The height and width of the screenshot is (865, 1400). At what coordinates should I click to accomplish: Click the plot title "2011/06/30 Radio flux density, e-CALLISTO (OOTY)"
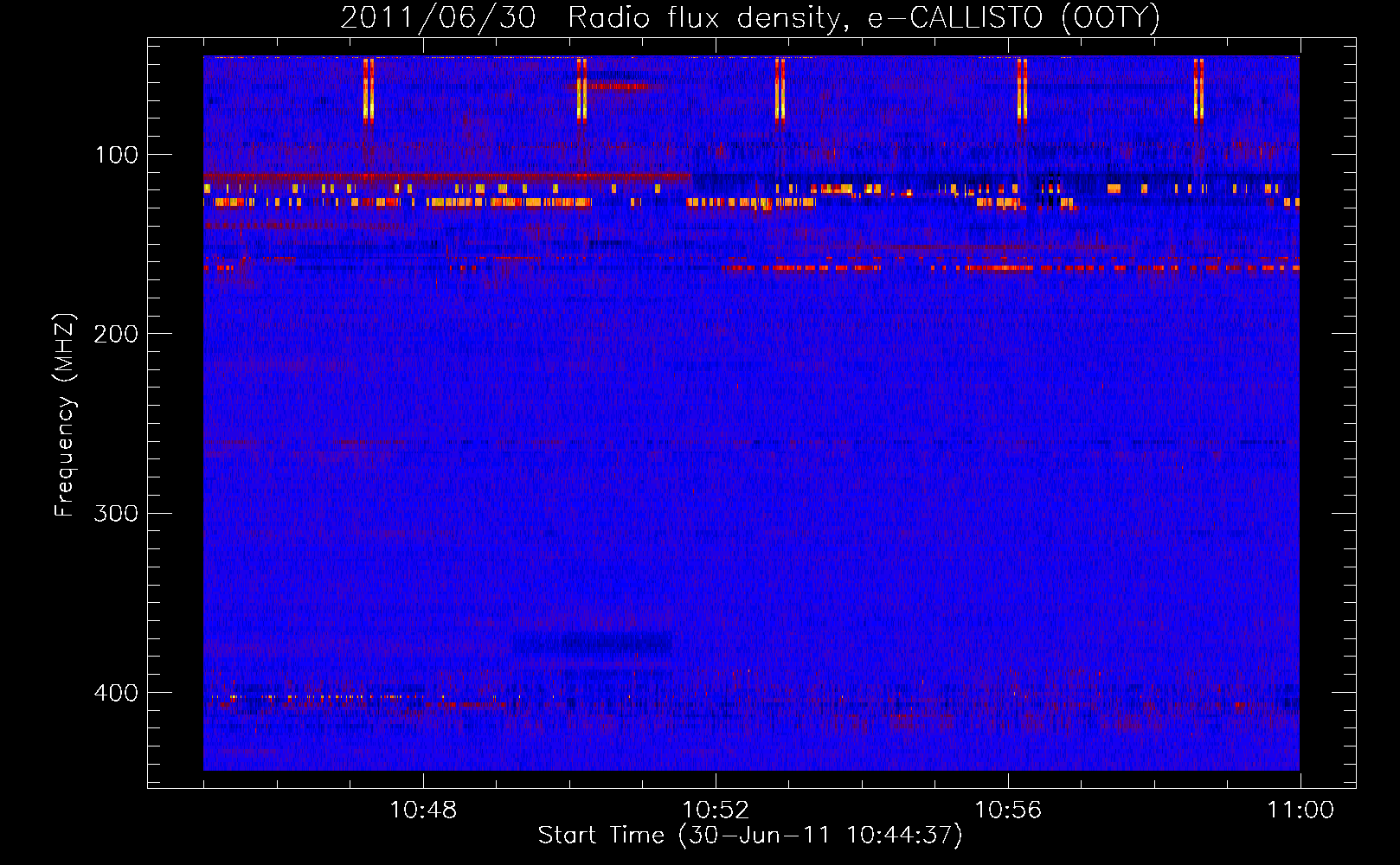750,17
